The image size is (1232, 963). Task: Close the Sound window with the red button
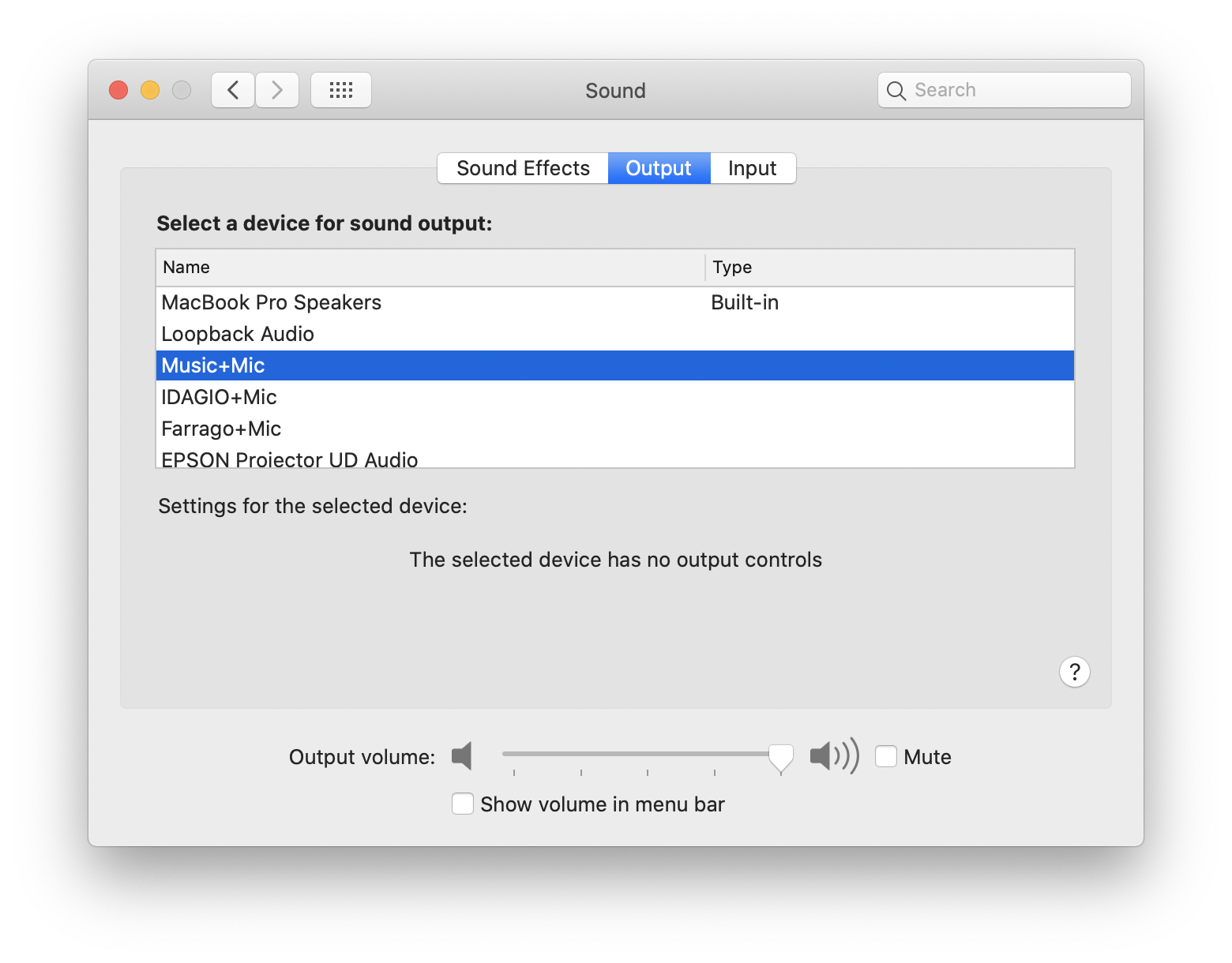[x=118, y=90]
